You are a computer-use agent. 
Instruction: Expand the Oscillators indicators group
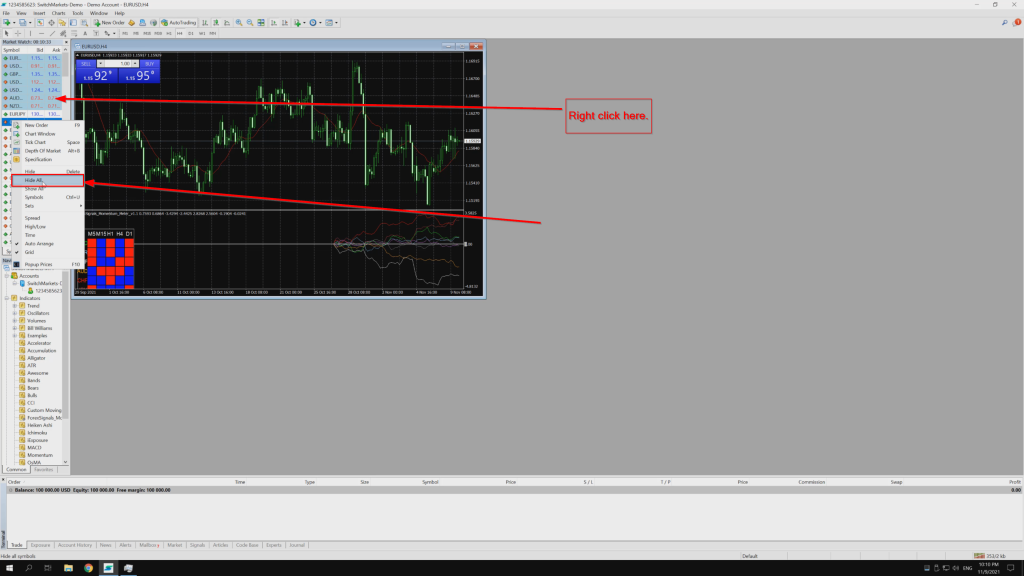coord(14,314)
